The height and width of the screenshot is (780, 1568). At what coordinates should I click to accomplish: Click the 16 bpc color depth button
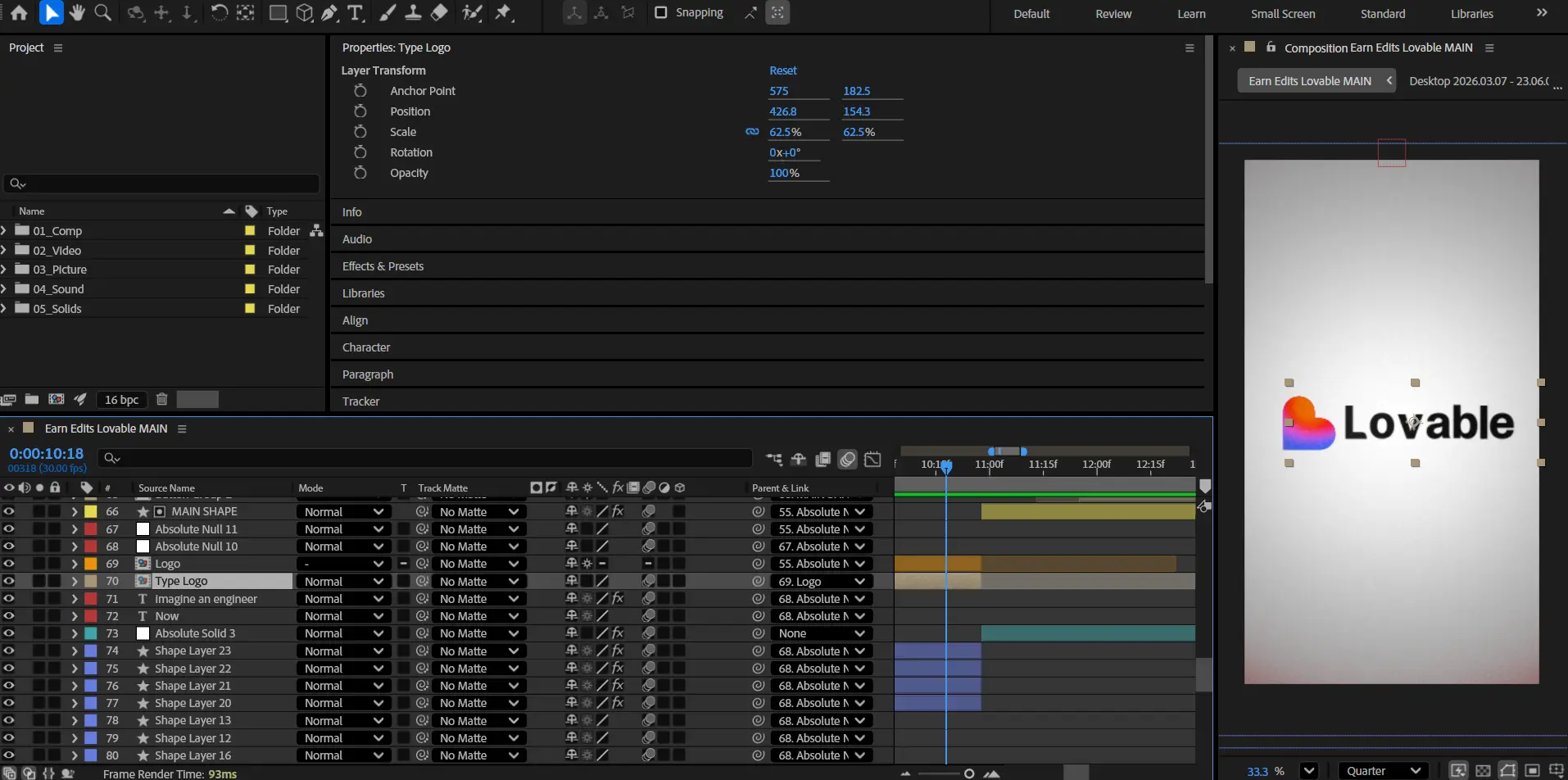coord(121,399)
